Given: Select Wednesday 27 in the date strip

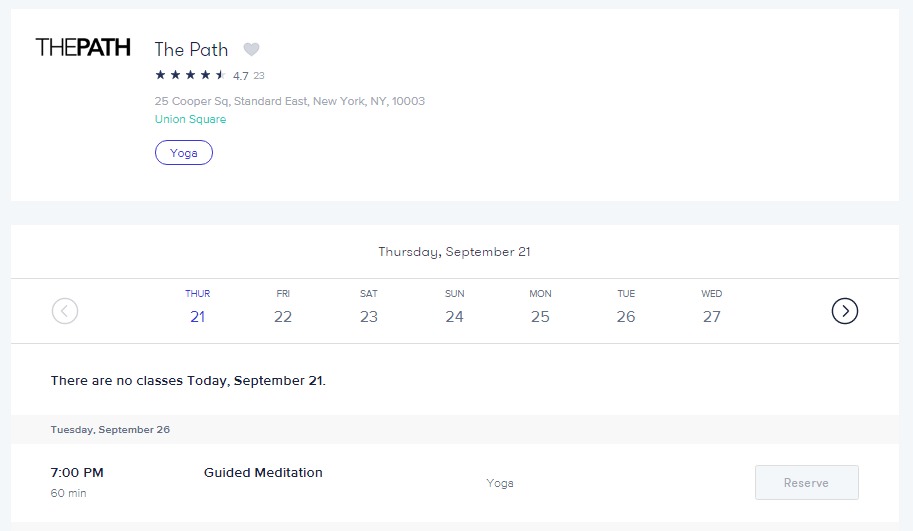Looking at the screenshot, I should pos(712,307).
